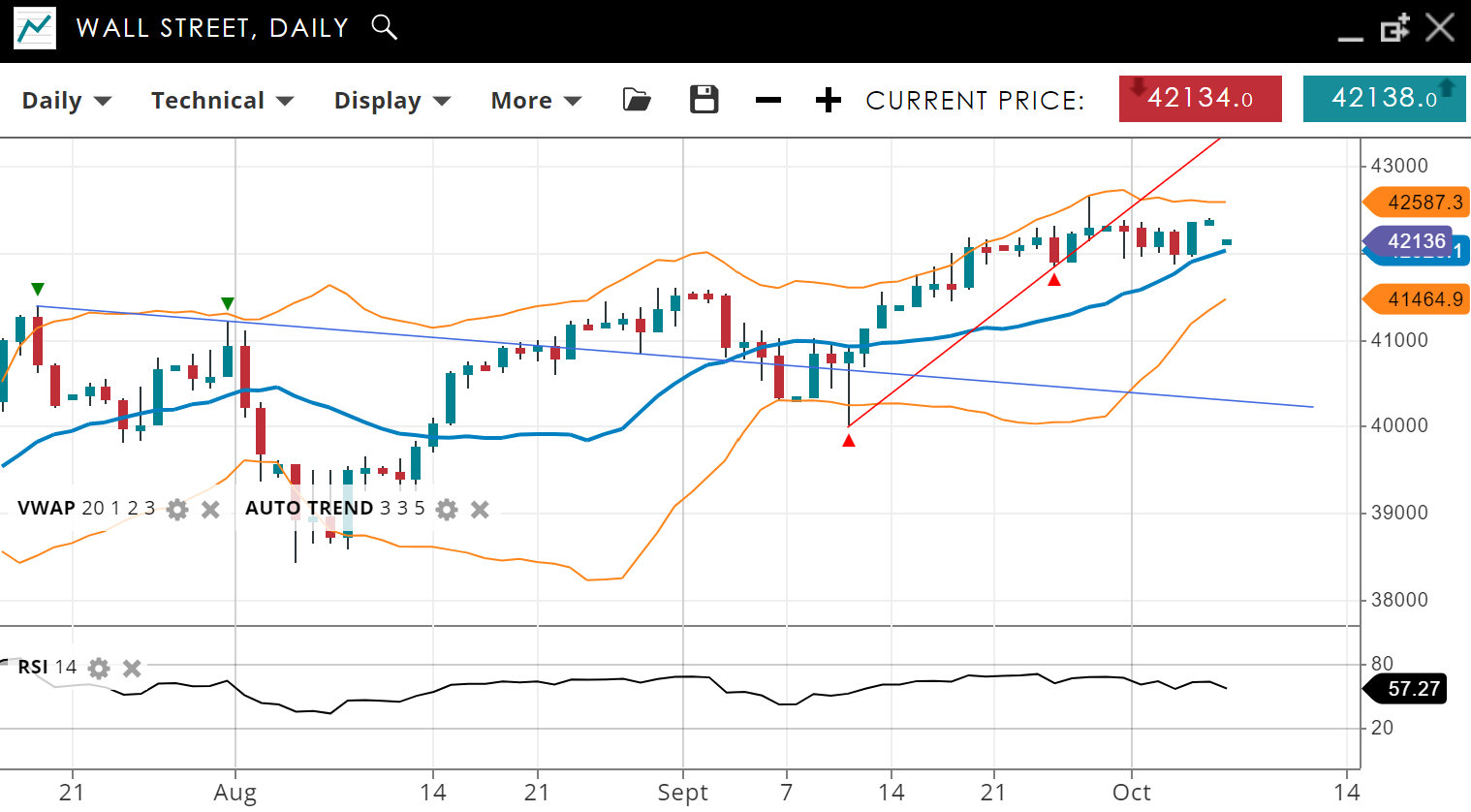This screenshot has width=1471, height=812.
Task: Open Auto Trend settings gear
Action: (446, 510)
